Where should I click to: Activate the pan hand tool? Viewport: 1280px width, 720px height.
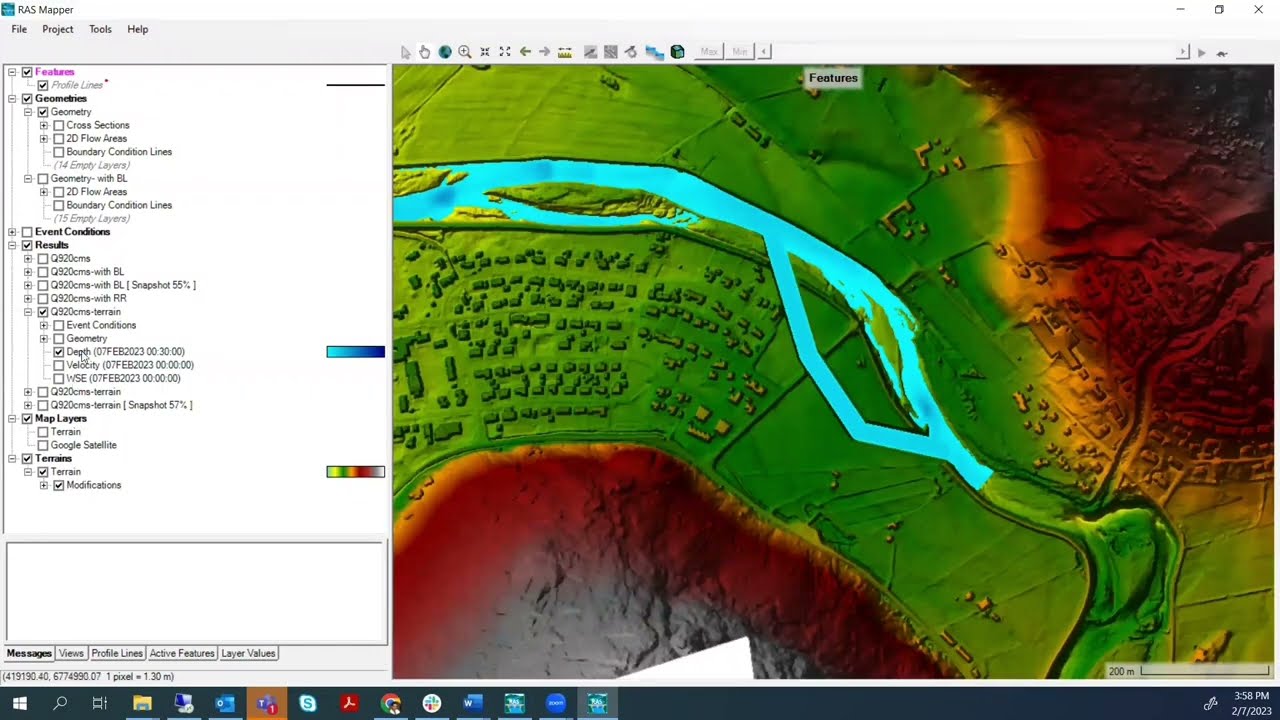pyautogui.click(x=425, y=52)
